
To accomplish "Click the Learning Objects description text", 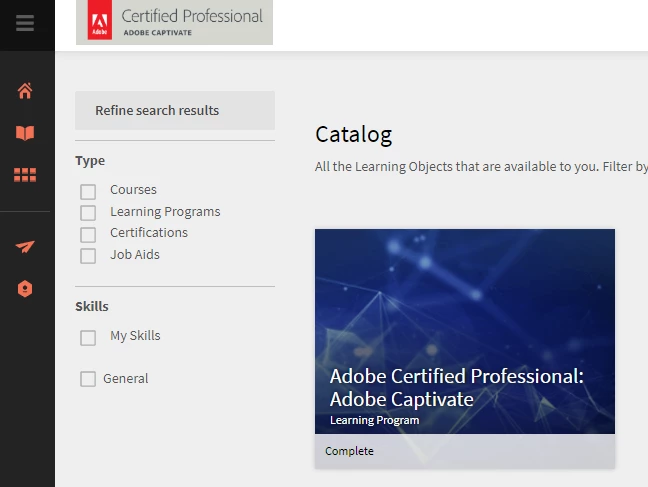I will tap(481, 167).
